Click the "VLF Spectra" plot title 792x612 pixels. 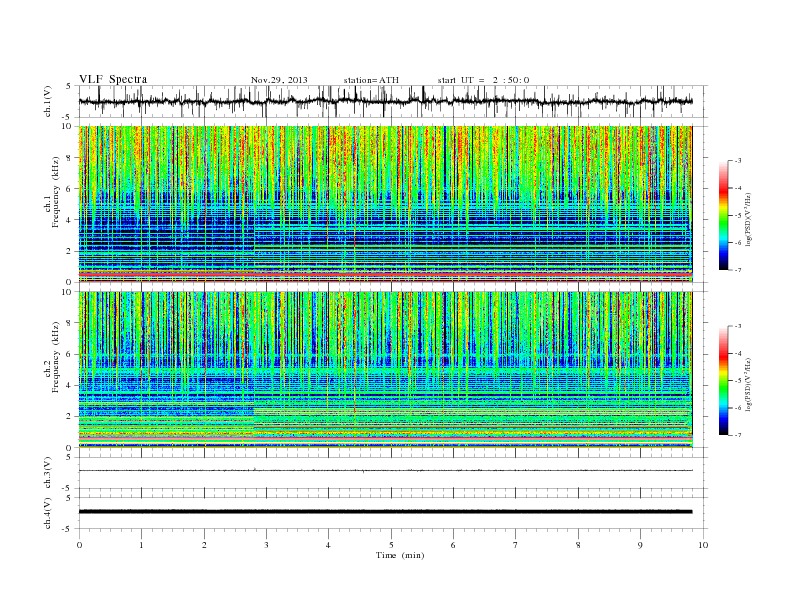(113, 79)
